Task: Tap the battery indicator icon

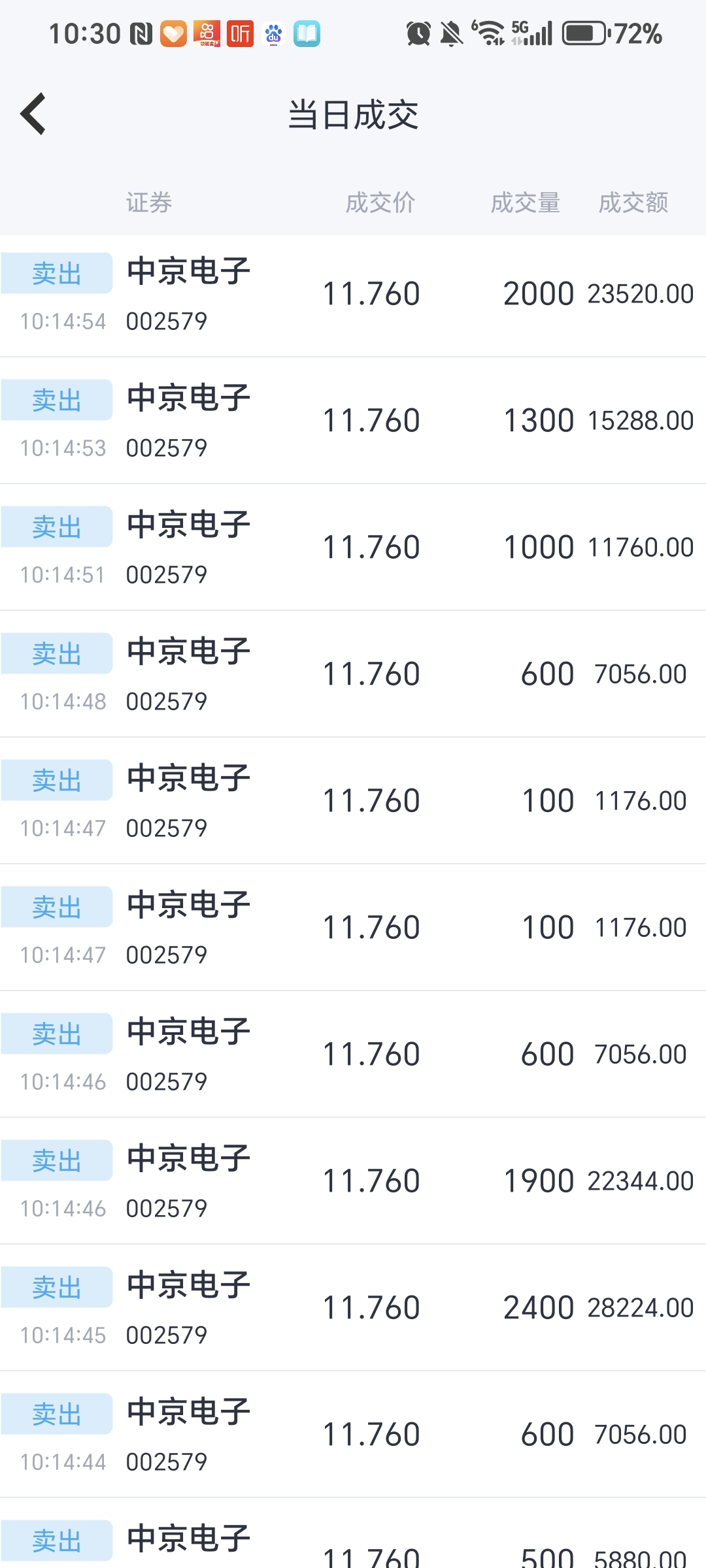Action: pyautogui.click(x=586, y=34)
